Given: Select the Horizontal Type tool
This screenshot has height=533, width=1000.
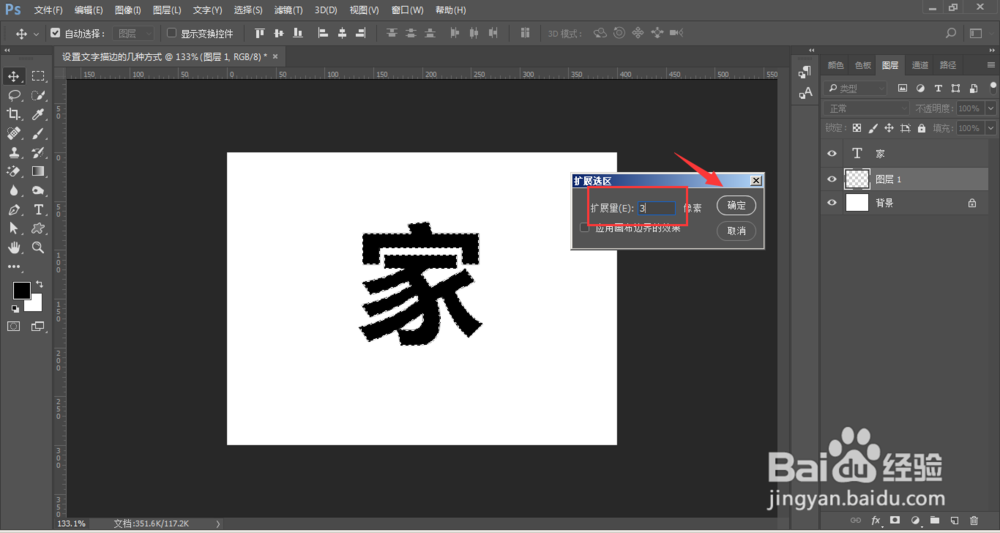Looking at the screenshot, I should (38, 210).
